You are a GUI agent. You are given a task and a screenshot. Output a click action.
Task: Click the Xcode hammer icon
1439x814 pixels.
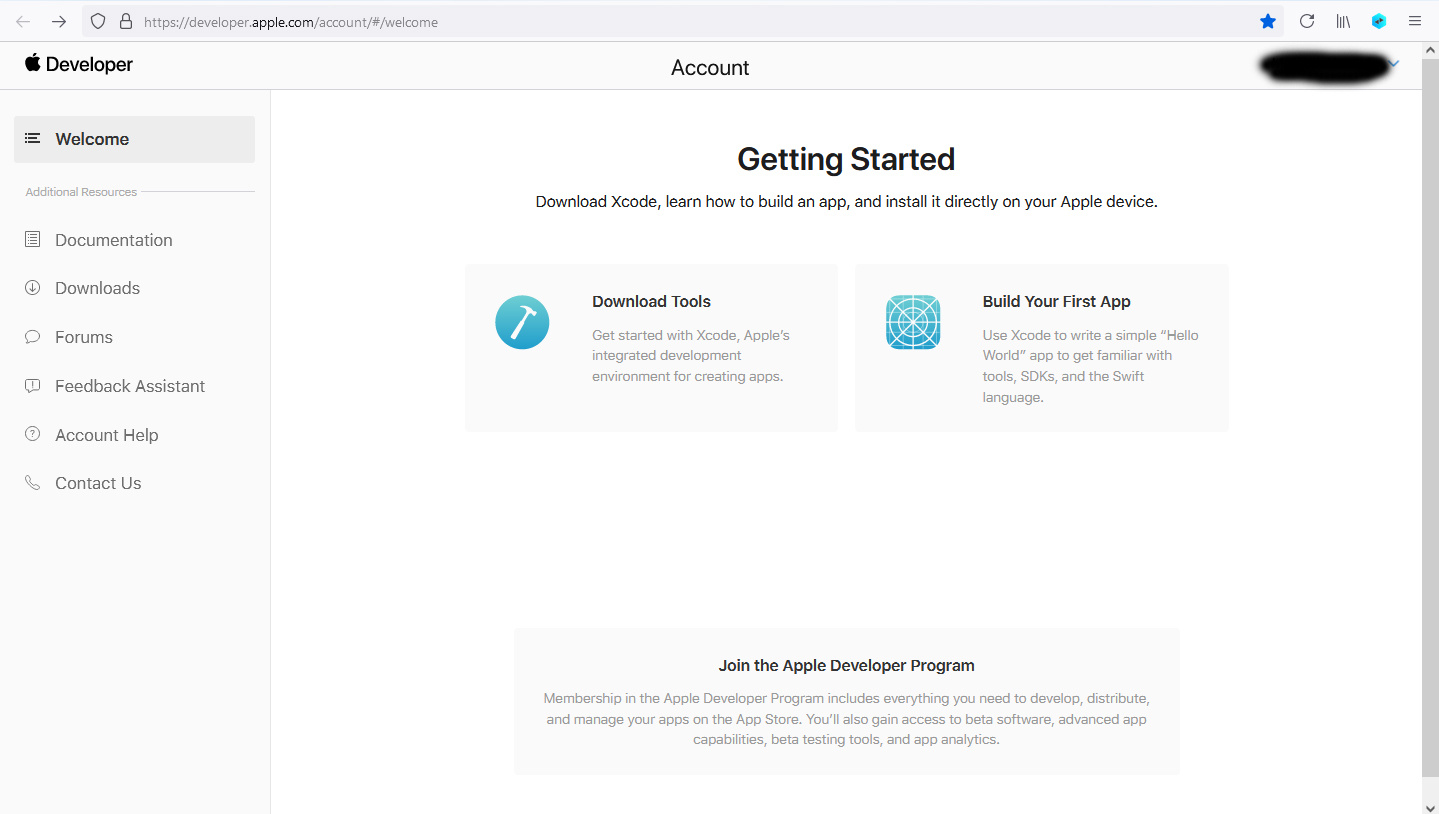click(x=522, y=322)
